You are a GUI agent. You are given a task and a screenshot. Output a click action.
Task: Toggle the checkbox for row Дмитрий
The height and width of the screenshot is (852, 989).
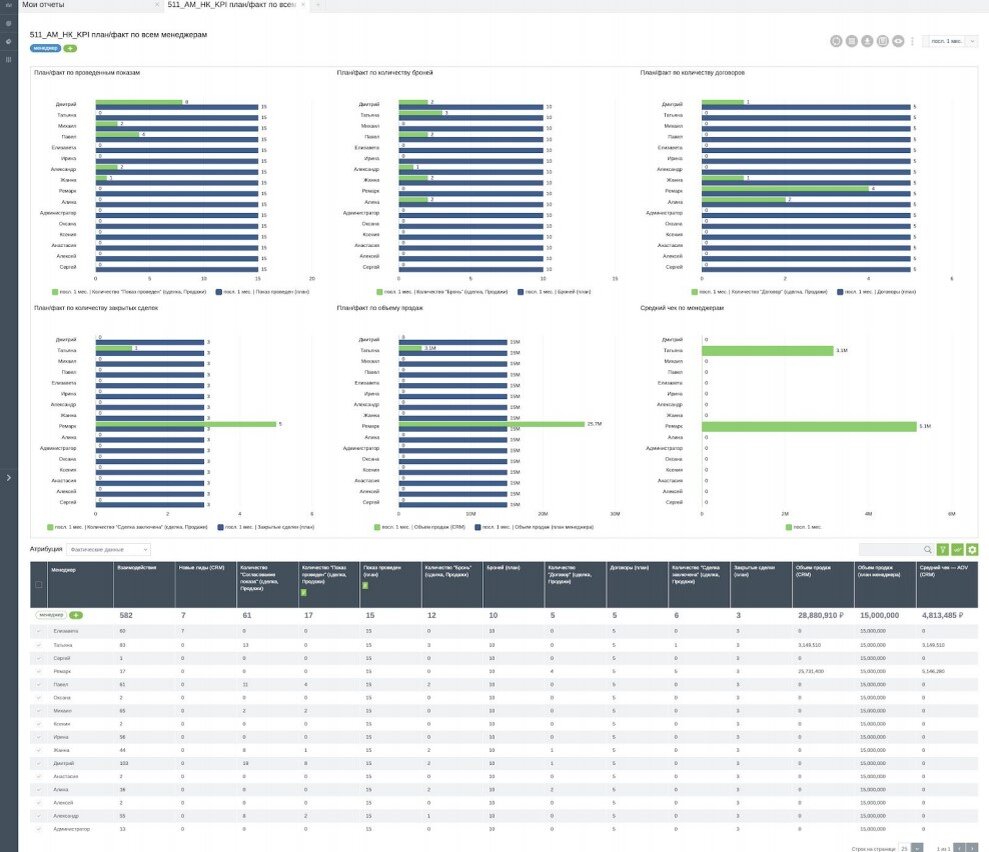click(38, 763)
